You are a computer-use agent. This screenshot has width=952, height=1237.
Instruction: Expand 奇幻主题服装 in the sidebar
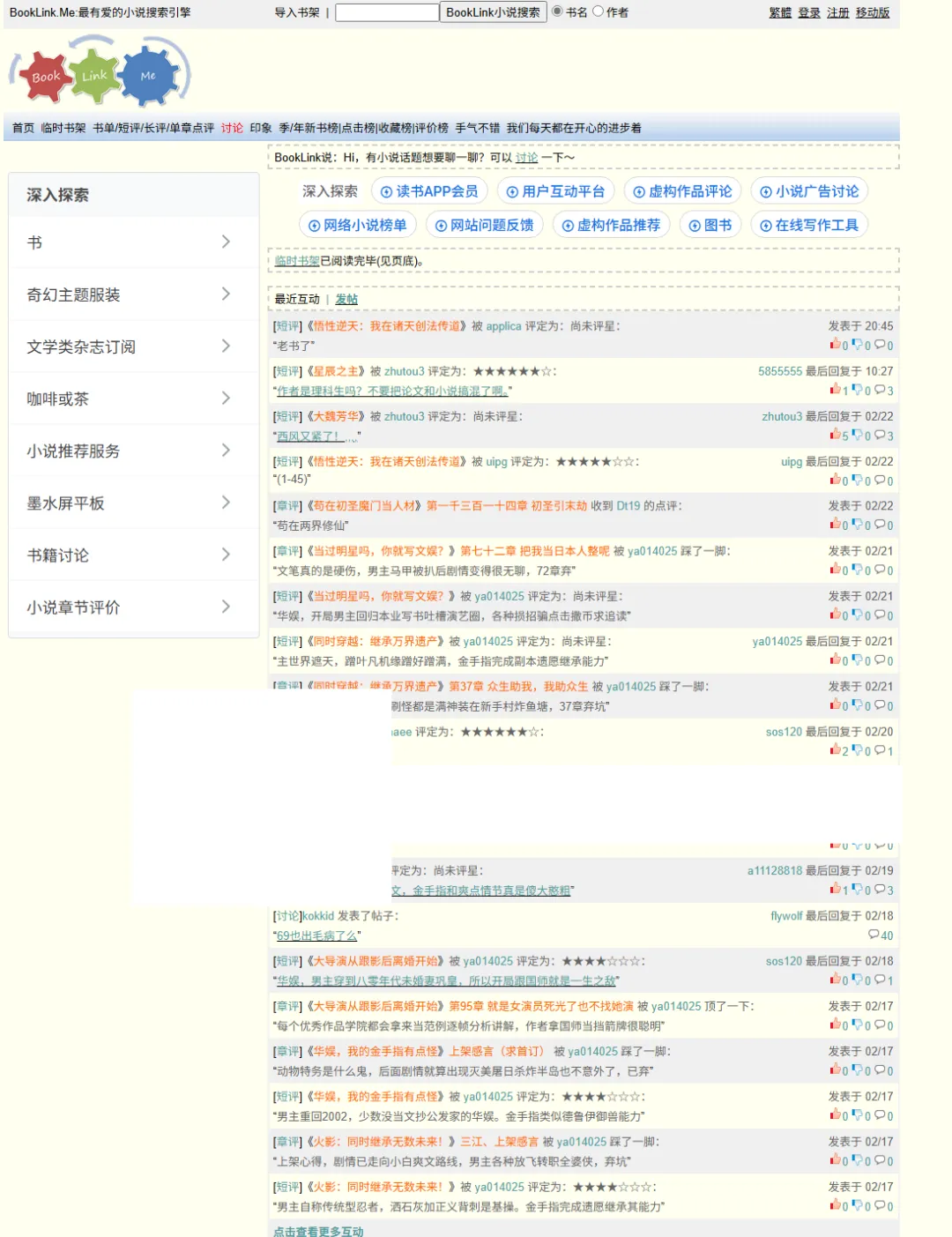tap(133, 294)
